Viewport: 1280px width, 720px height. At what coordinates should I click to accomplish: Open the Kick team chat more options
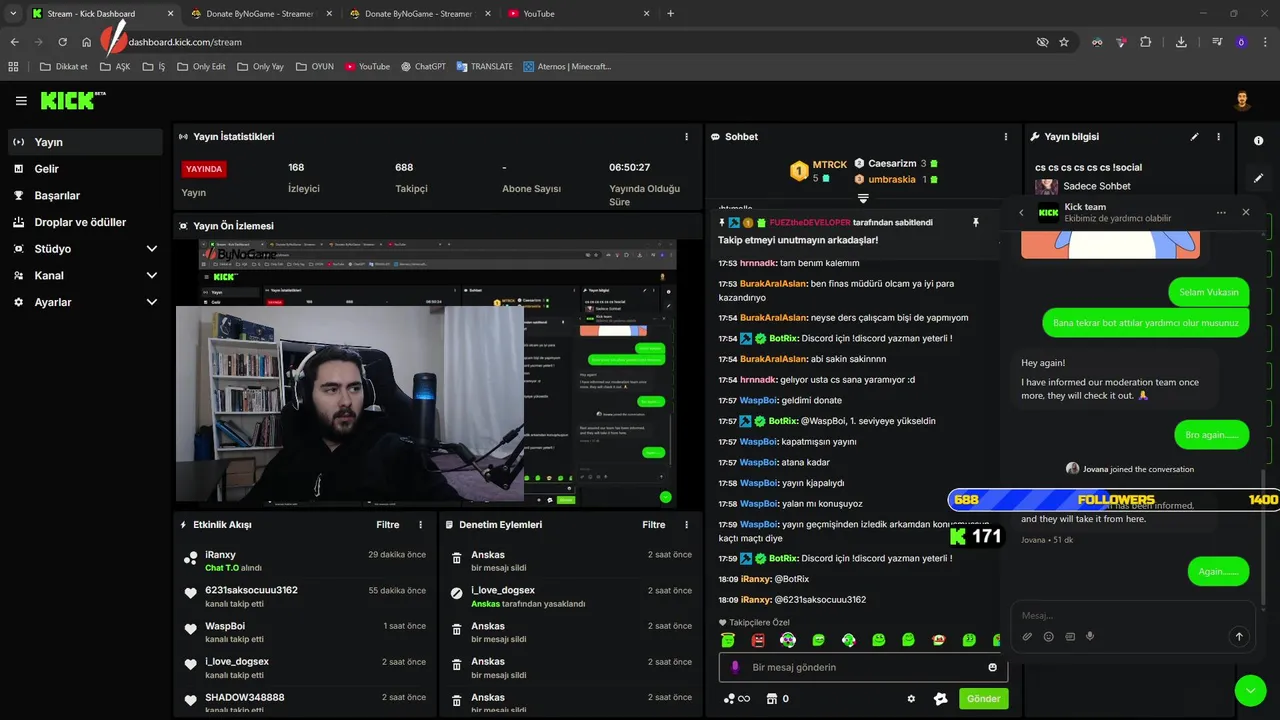point(1221,213)
